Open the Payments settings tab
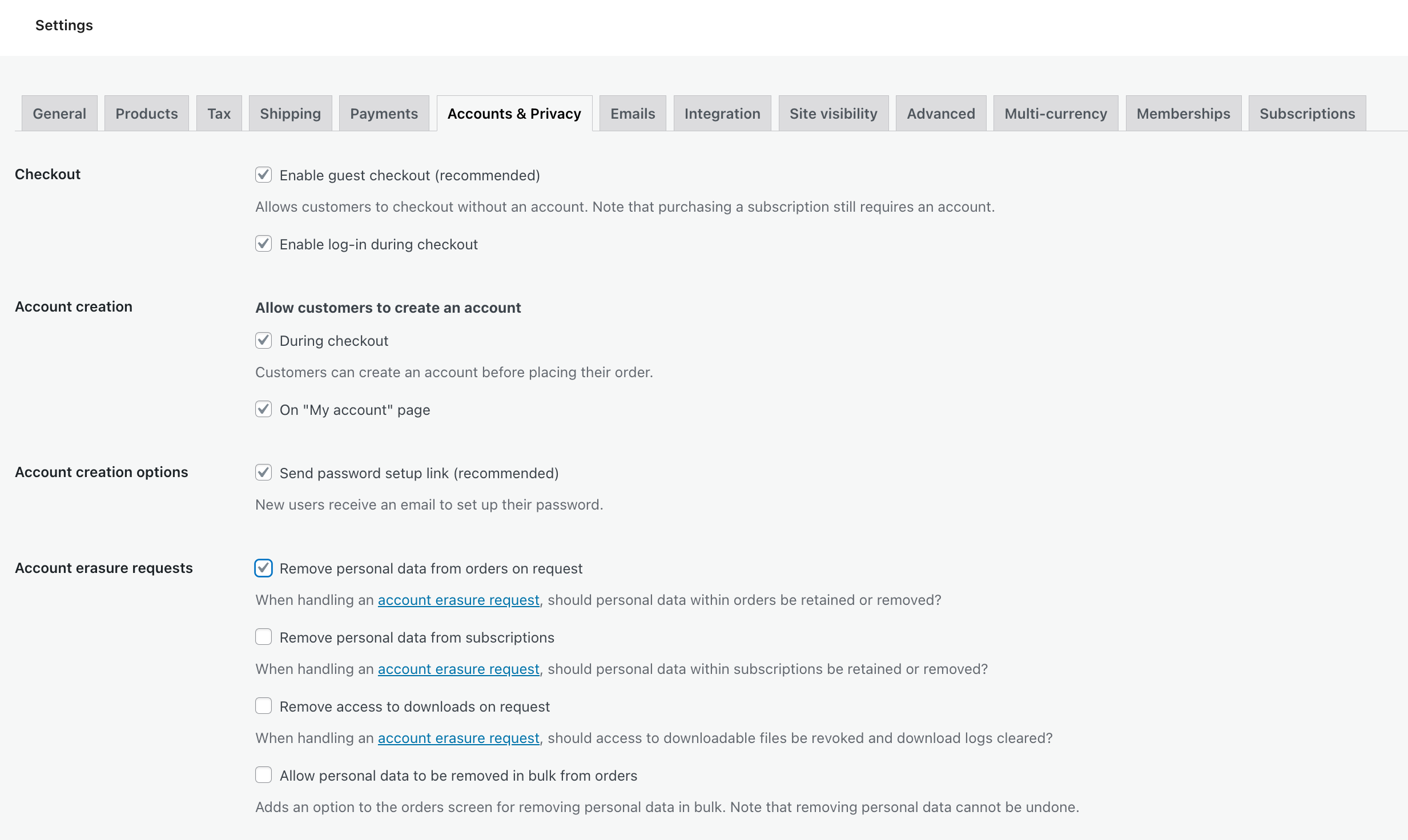 tap(384, 113)
